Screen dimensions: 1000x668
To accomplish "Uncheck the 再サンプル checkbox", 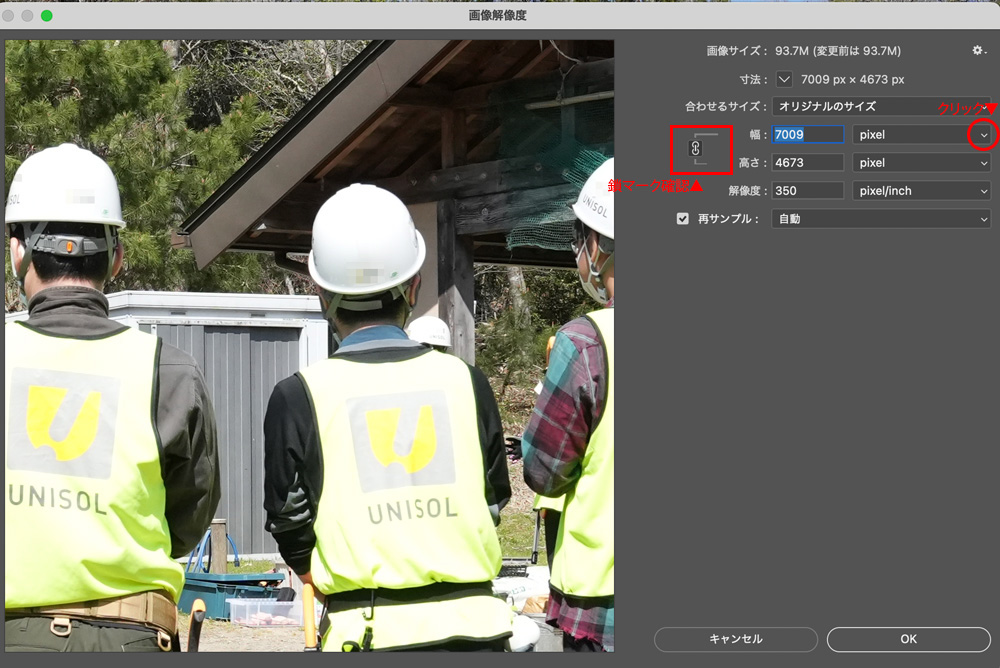I will tap(682, 219).
